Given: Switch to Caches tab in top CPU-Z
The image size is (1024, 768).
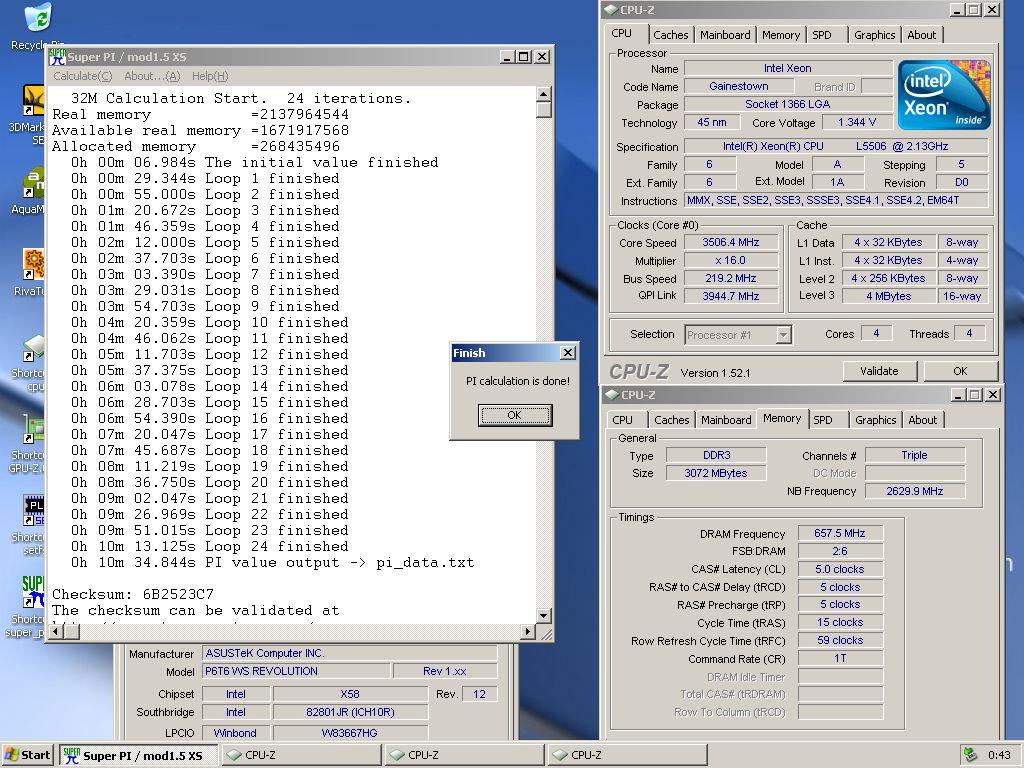Looking at the screenshot, I should [671, 35].
